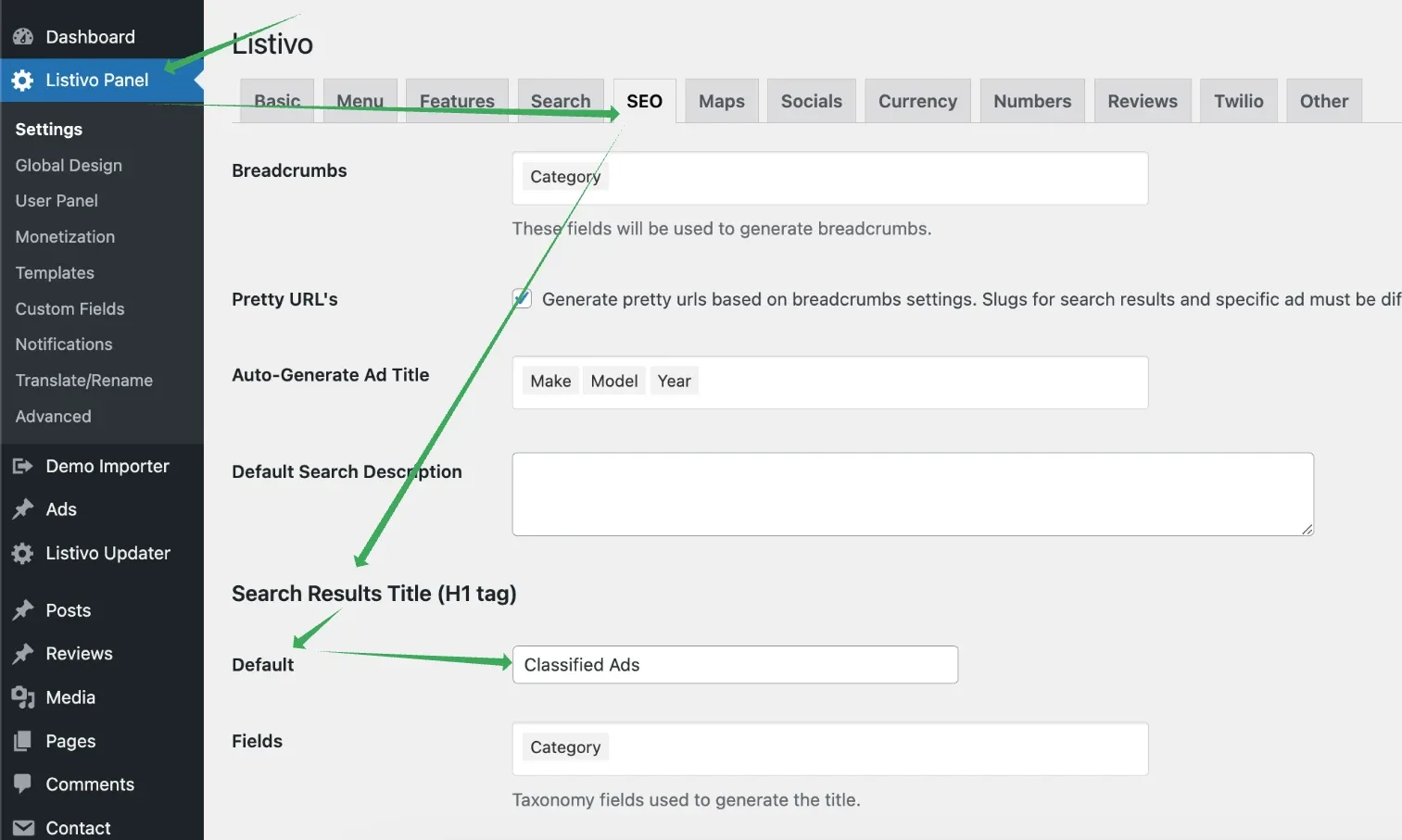Go to the Search tab
This screenshot has width=1402, height=840.
561,101
